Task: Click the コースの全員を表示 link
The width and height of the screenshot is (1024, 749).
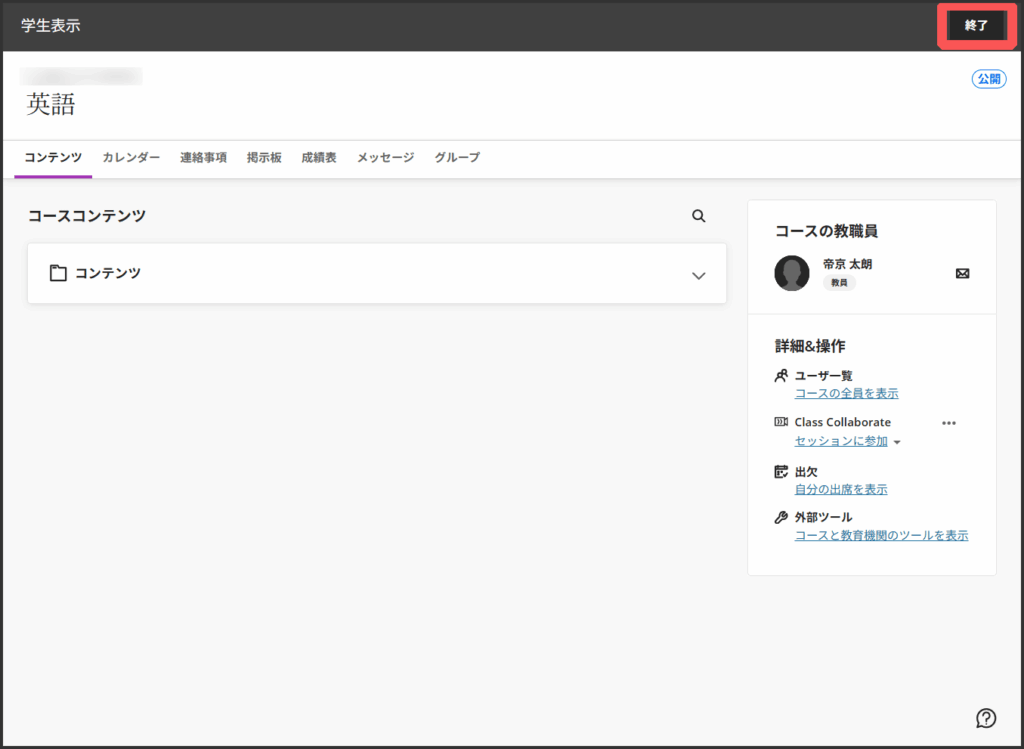Action: (x=846, y=394)
